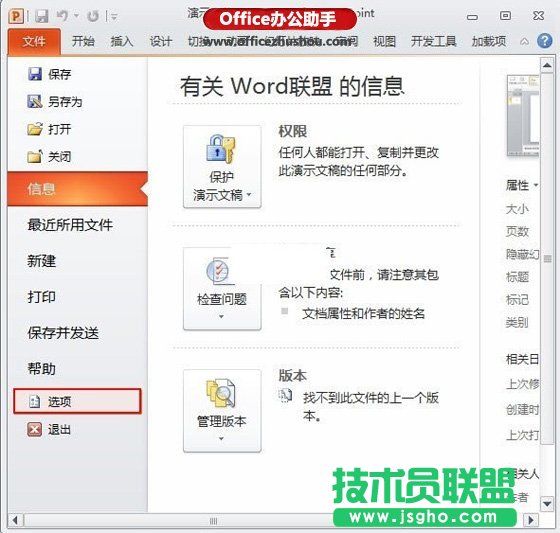This screenshot has width=560, height=533.
Task: Expand the 属性 dropdown
Action: click(x=522, y=185)
